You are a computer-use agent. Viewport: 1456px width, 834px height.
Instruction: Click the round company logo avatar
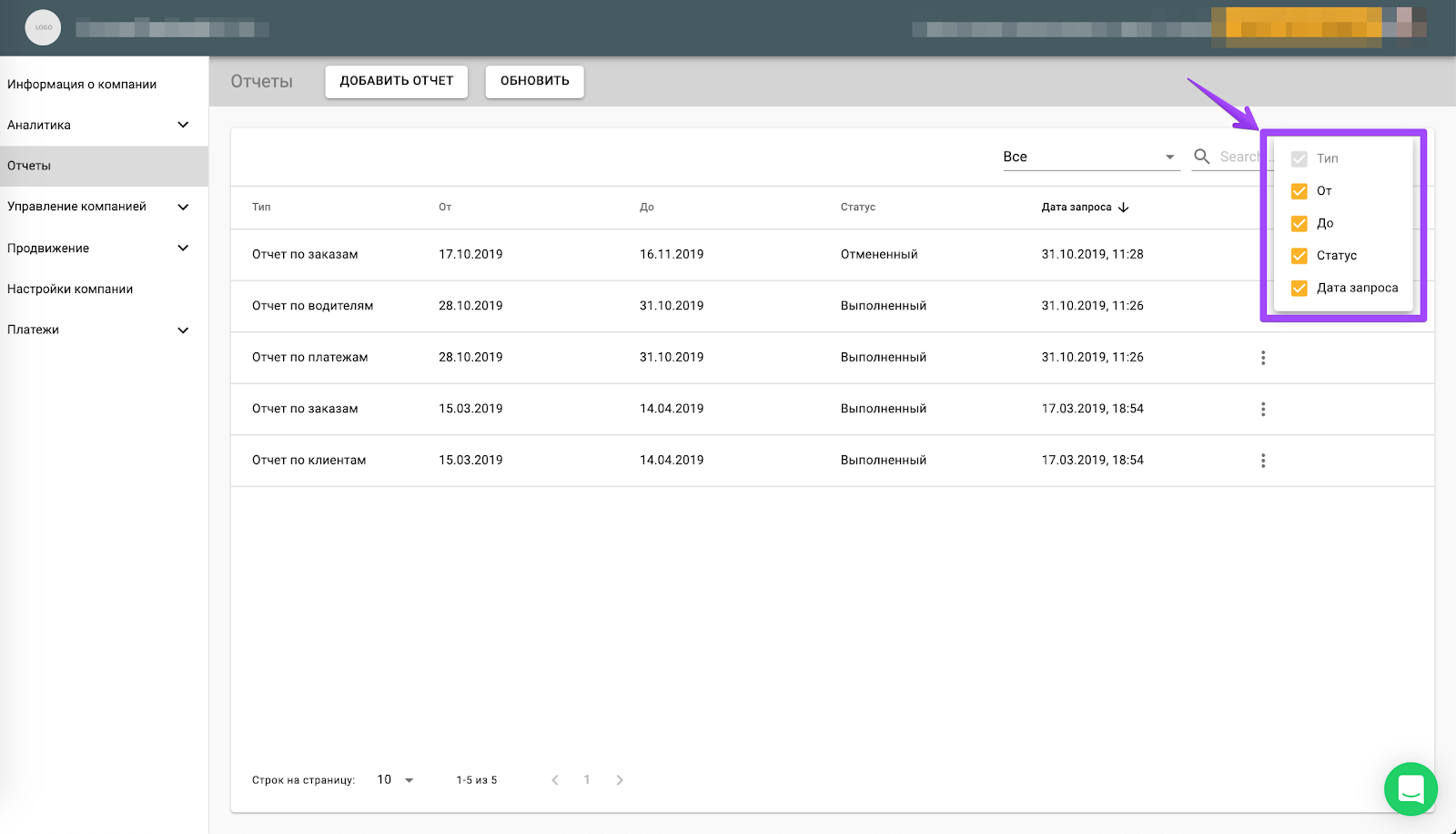coord(43,27)
